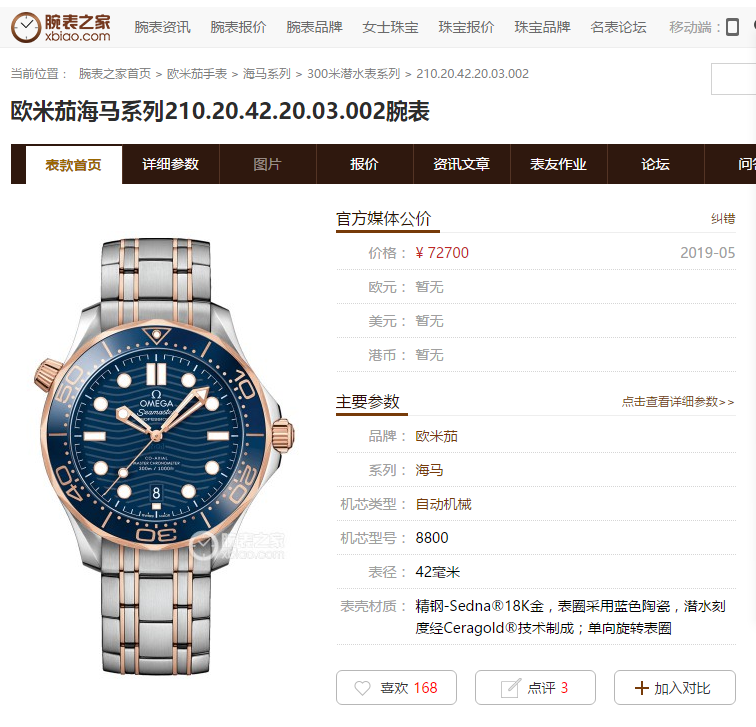Click the 纠错 correction link
Image resolution: width=756 pixels, height=727 pixels.
click(x=723, y=219)
